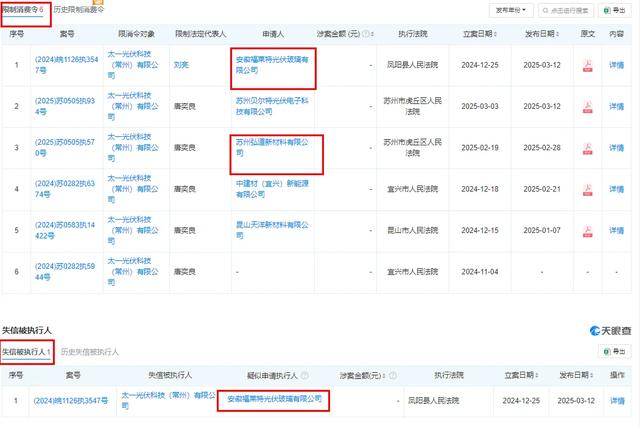This screenshot has height=427, width=640.
Task: Switch to 历史限制消费令 tab
Action: point(79,10)
